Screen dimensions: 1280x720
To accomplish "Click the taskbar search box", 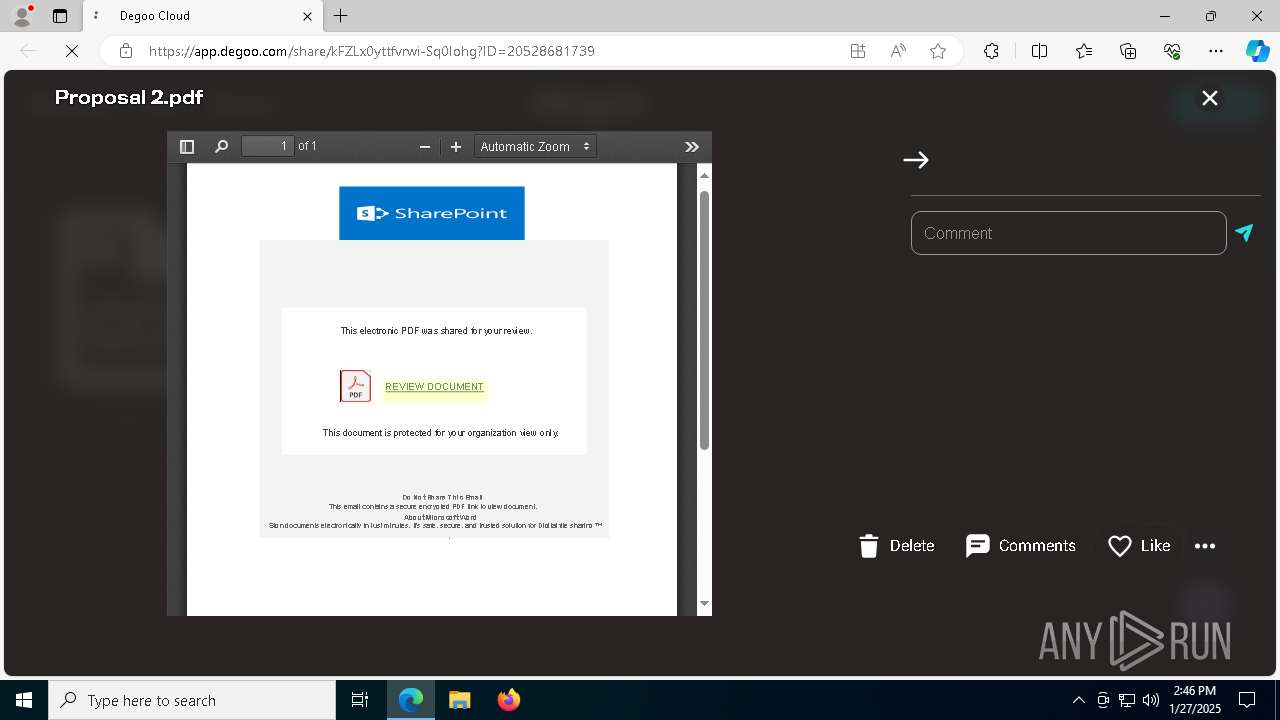I will [192, 700].
